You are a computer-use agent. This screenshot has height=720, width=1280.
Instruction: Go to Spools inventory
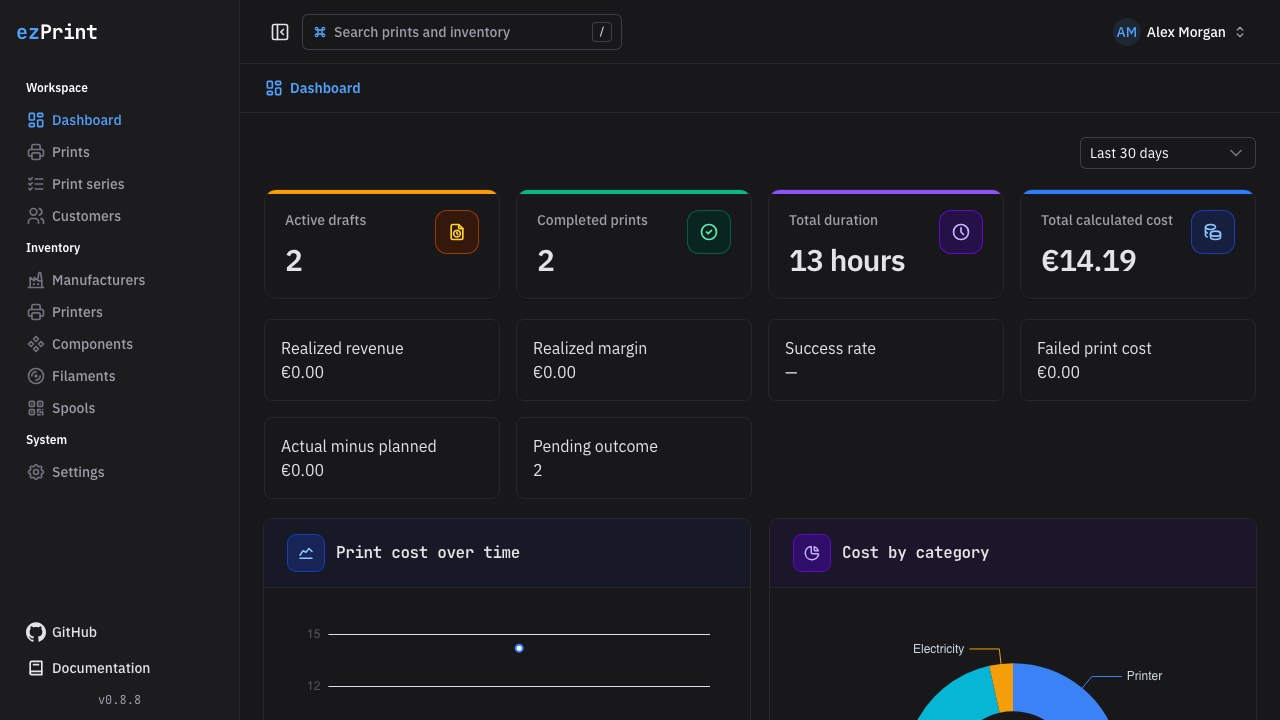pyautogui.click(x=120, y=408)
